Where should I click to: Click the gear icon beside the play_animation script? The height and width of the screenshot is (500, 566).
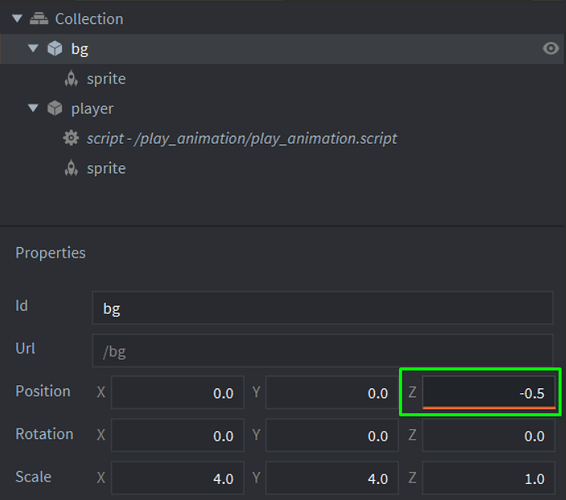point(71,138)
